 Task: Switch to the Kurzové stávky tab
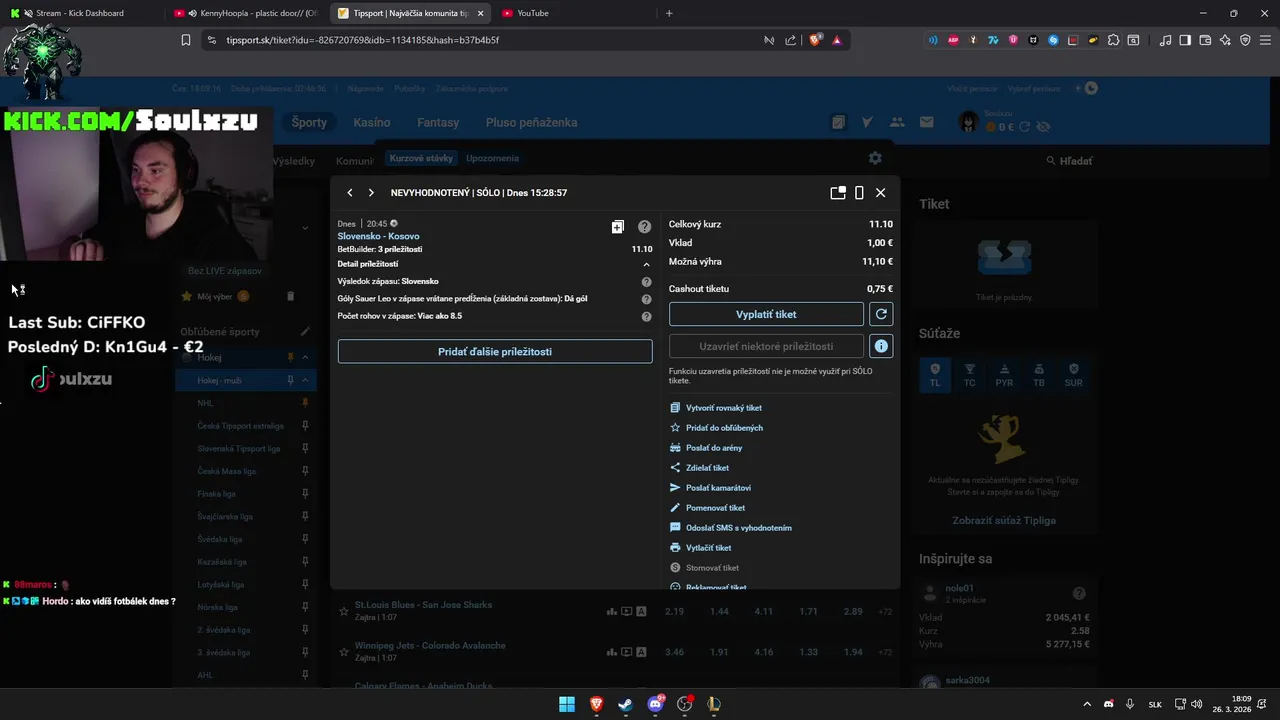coord(421,158)
